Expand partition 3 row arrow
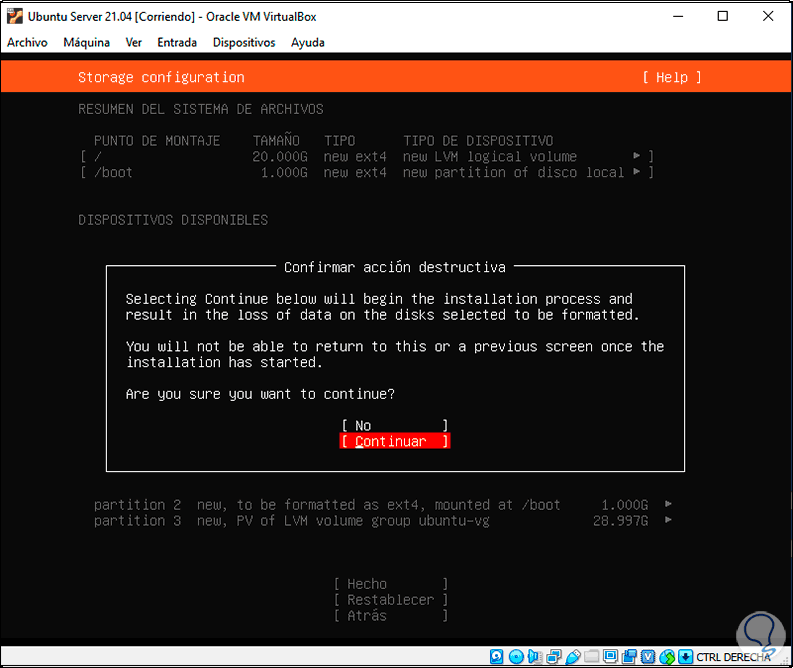Viewport: 793px width, 668px height. 668,519
